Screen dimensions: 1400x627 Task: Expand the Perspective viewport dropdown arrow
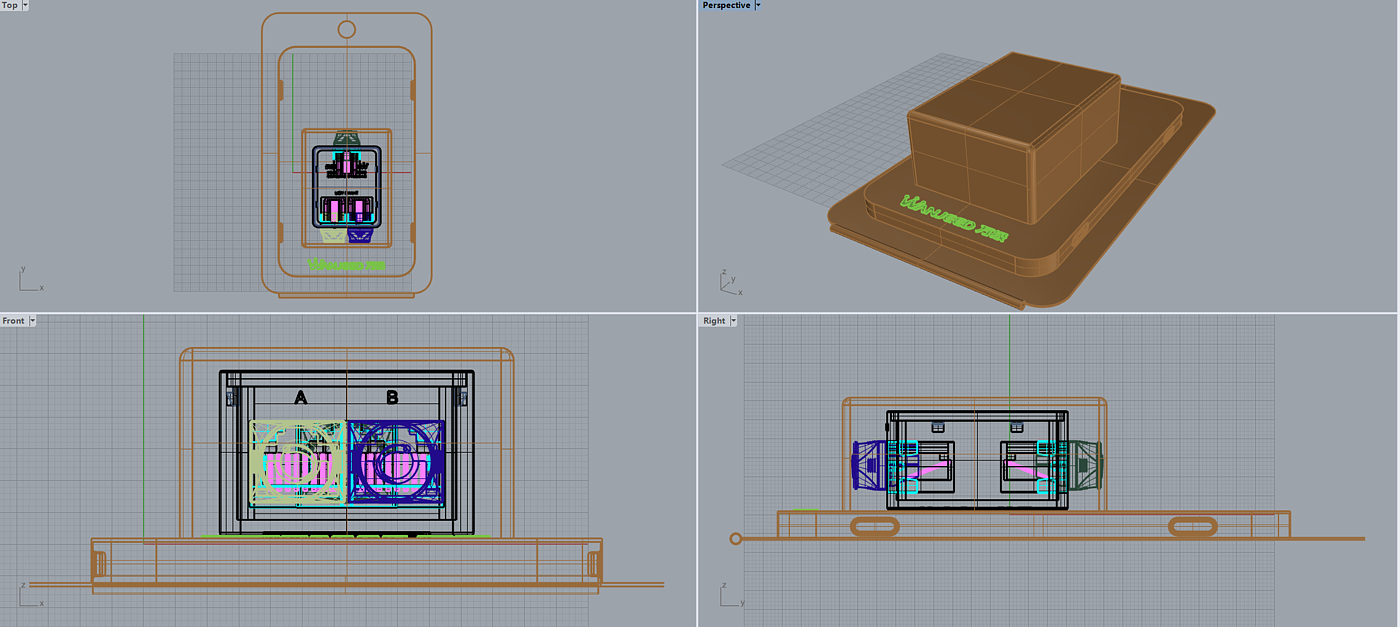coord(757,6)
